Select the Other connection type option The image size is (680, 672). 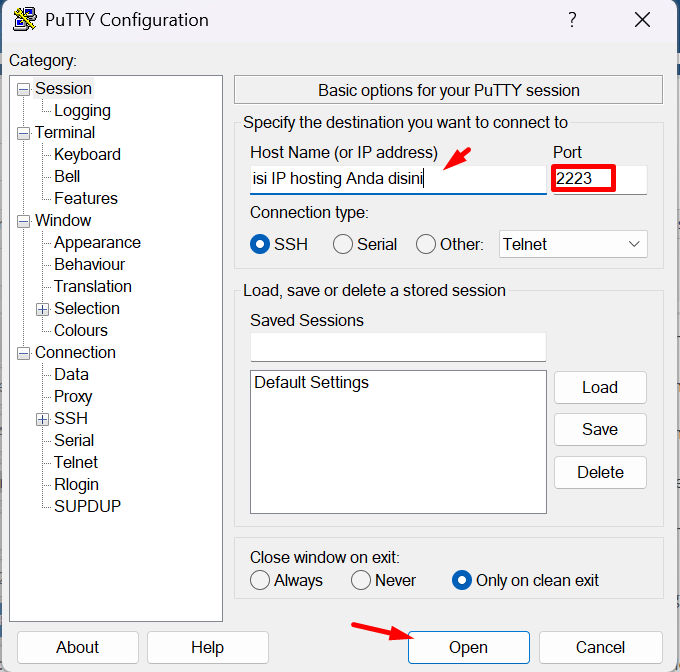tap(426, 244)
